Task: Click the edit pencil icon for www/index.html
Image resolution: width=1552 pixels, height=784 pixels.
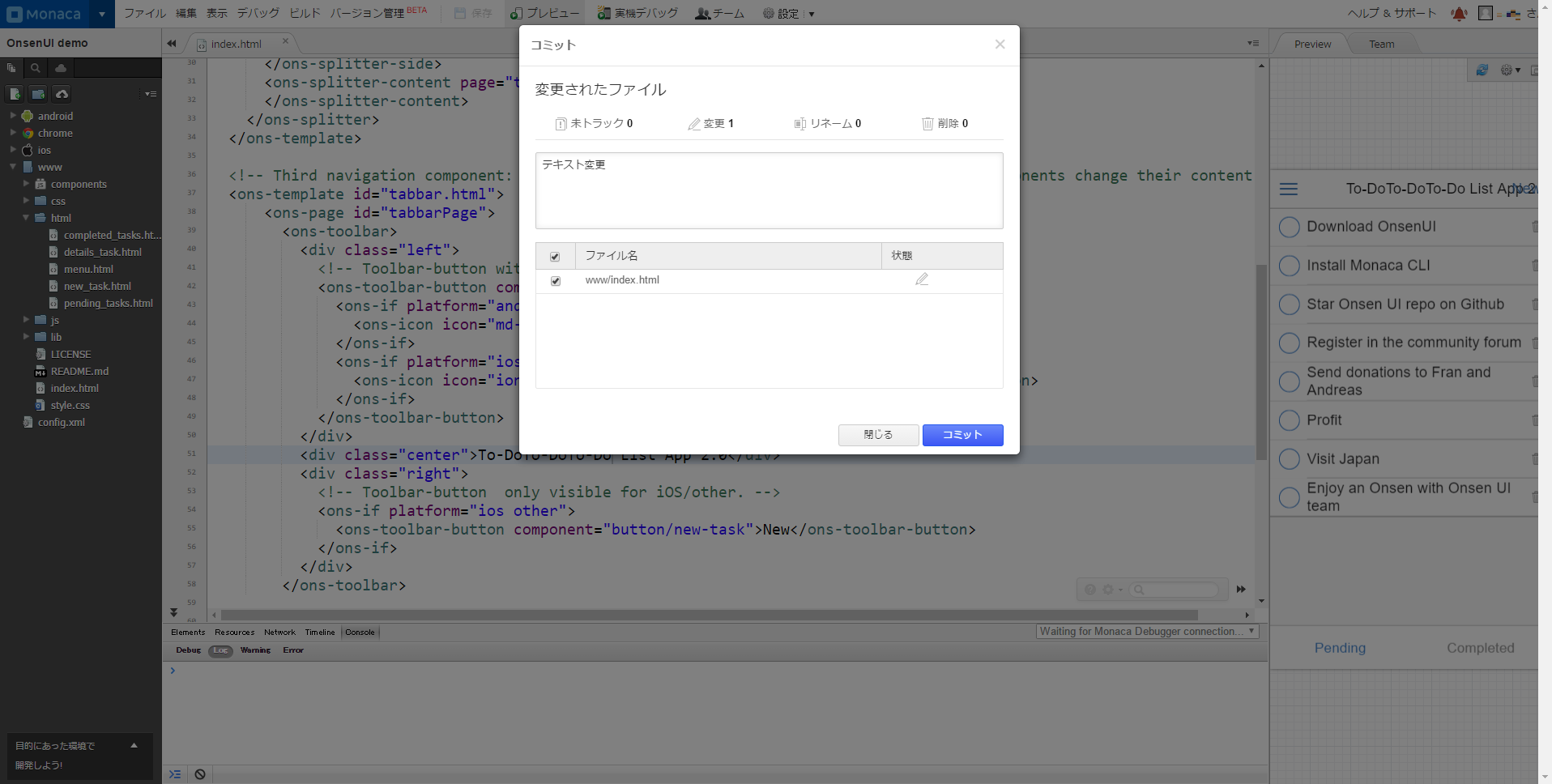Action: pos(921,279)
